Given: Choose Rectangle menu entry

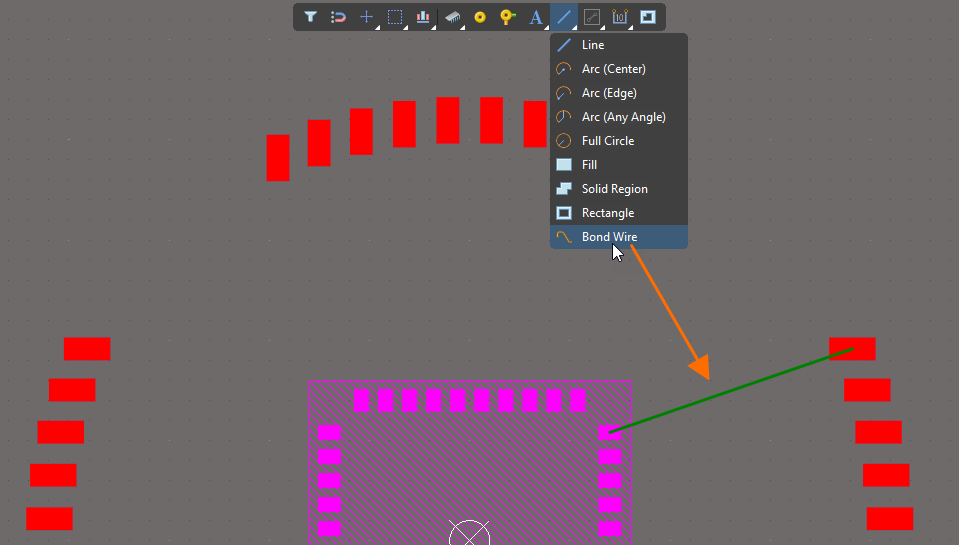Looking at the screenshot, I should pyautogui.click(x=619, y=213).
